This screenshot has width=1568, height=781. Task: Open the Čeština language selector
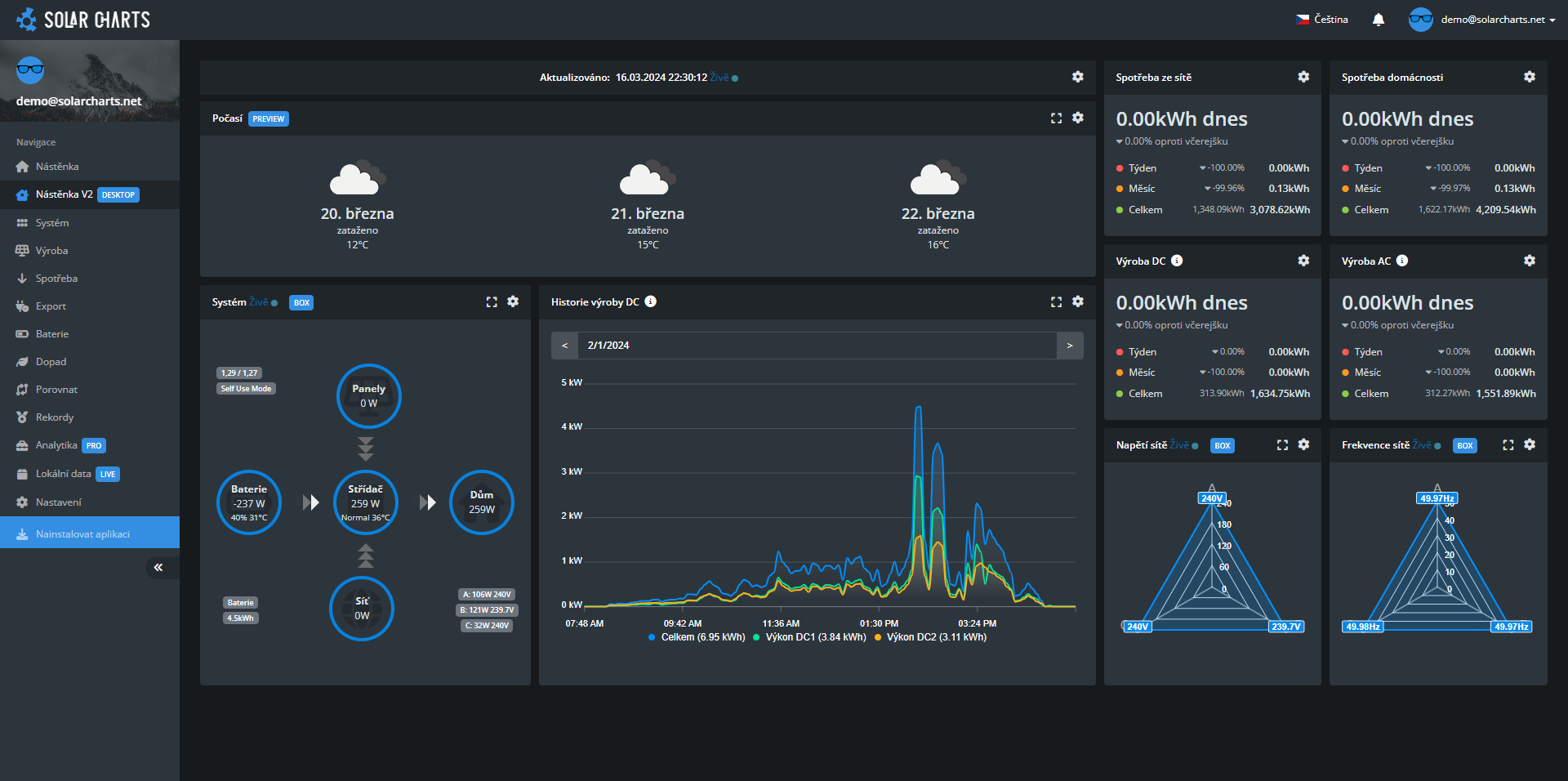coord(1322,20)
